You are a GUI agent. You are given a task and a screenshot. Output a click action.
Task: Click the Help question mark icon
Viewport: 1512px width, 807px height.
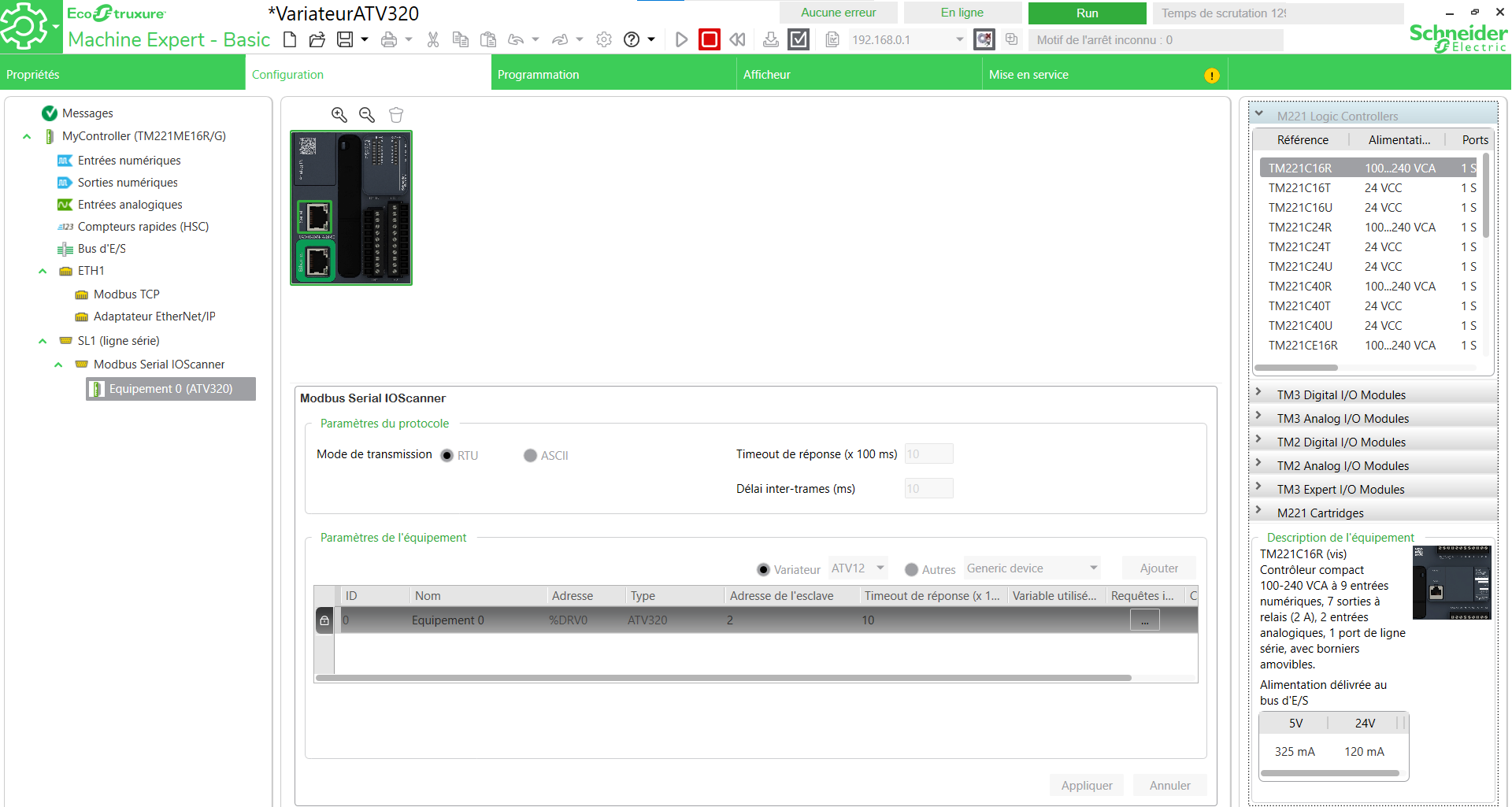pyautogui.click(x=632, y=39)
